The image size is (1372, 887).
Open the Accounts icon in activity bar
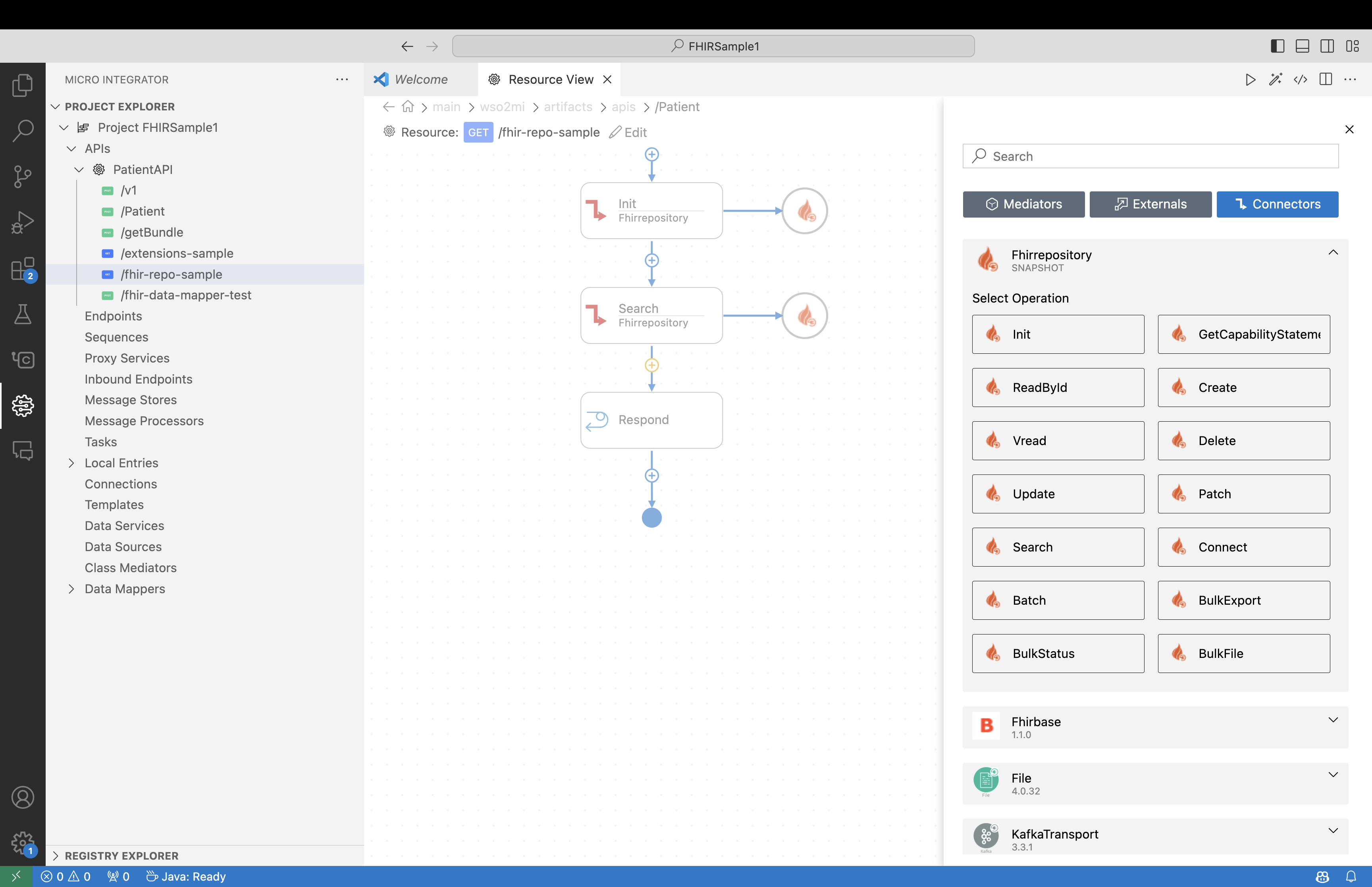point(23,797)
